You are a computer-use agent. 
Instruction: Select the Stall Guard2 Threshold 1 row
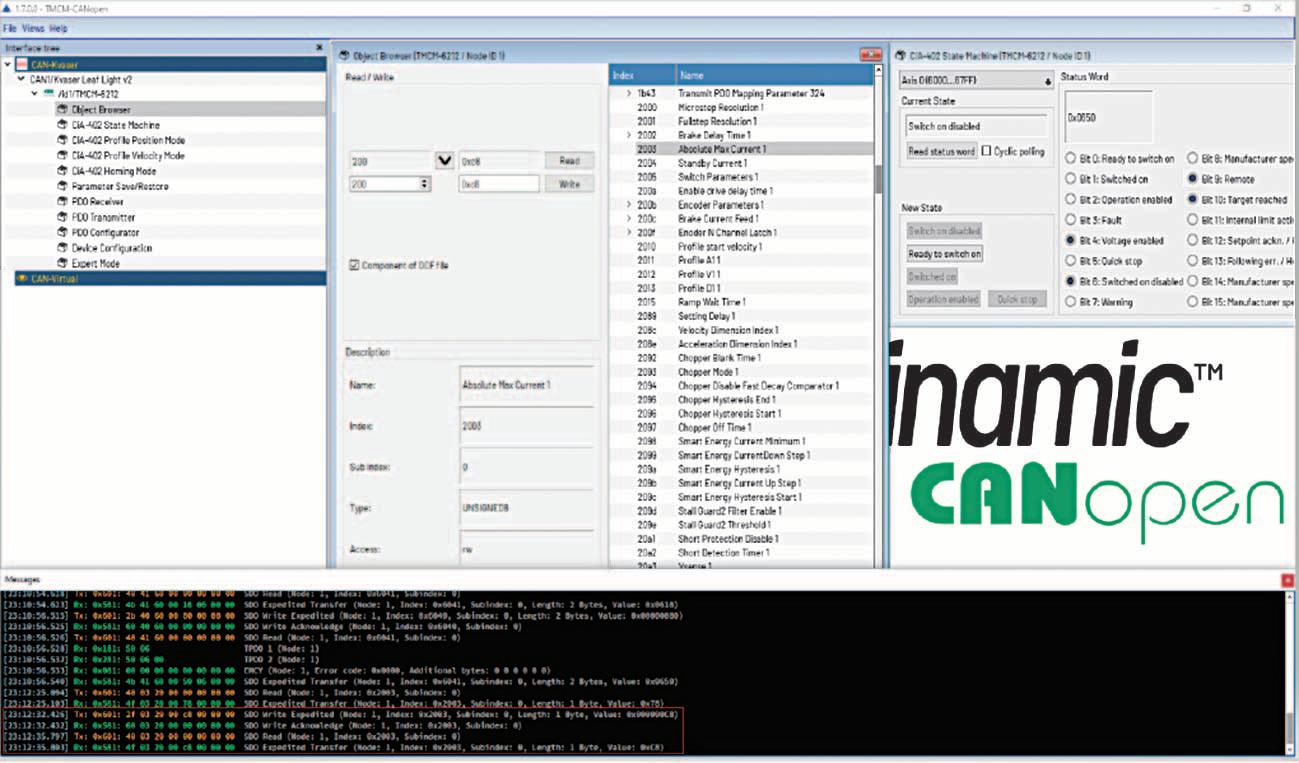742,525
